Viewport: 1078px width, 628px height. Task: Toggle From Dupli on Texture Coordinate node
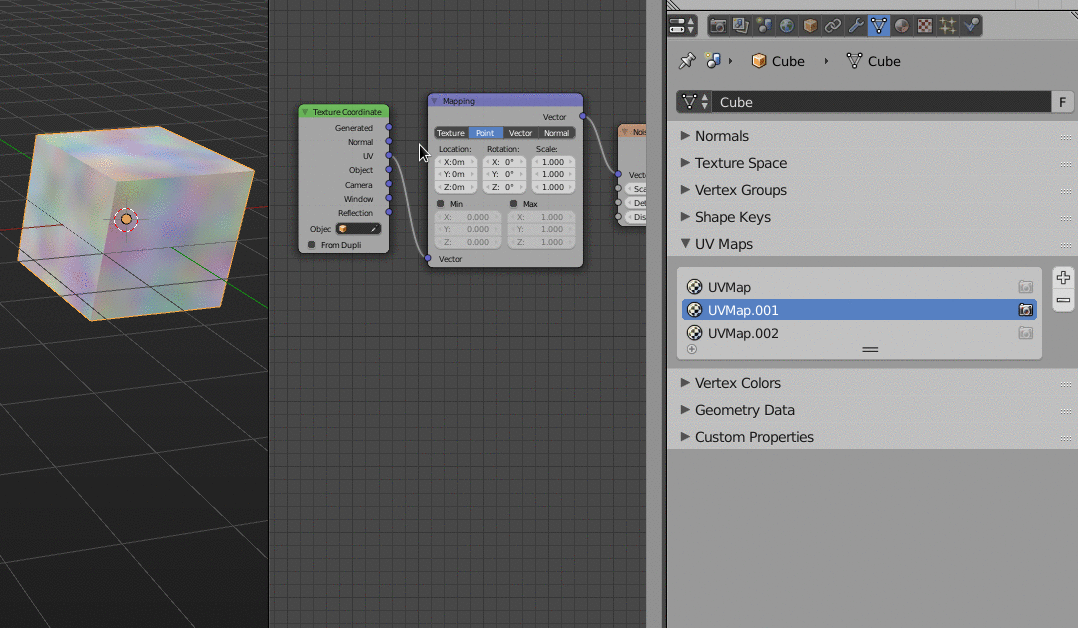(x=311, y=245)
